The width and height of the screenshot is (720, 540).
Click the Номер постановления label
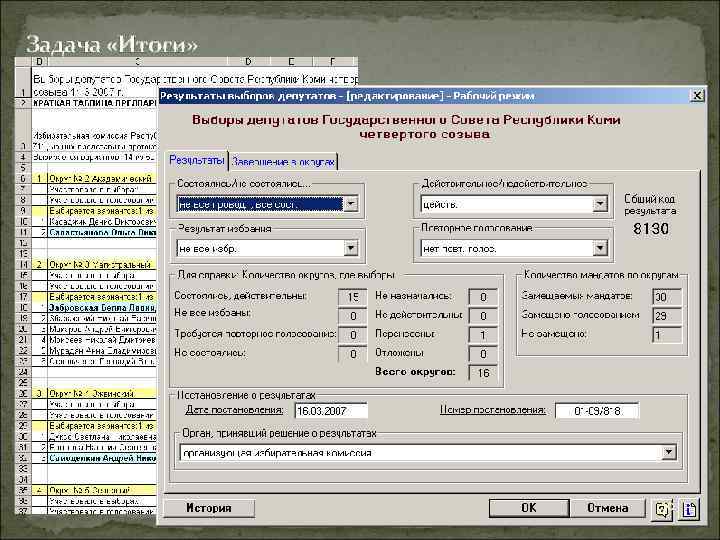pos(493,410)
